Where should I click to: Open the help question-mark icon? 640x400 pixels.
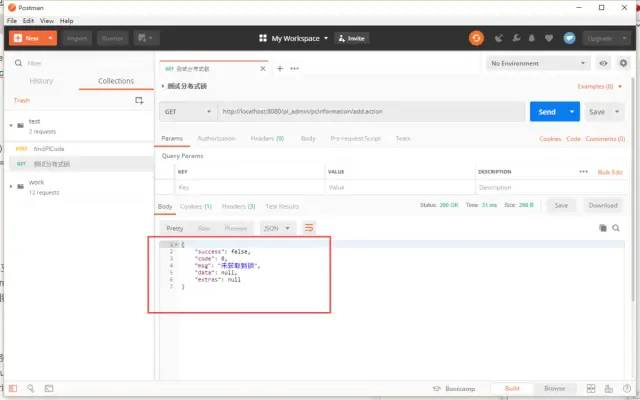tap(627, 388)
